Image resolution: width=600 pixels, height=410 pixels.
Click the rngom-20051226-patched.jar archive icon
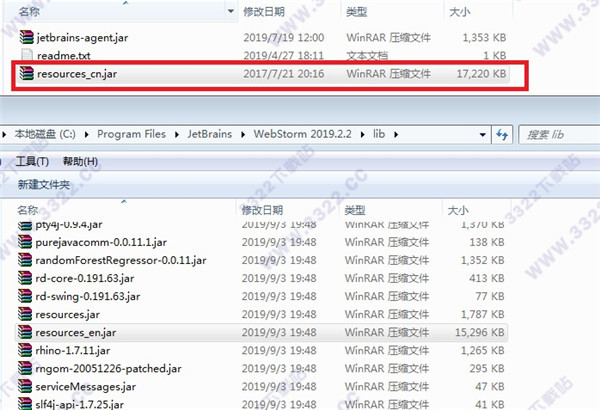pyautogui.click(x=25, y=368)
